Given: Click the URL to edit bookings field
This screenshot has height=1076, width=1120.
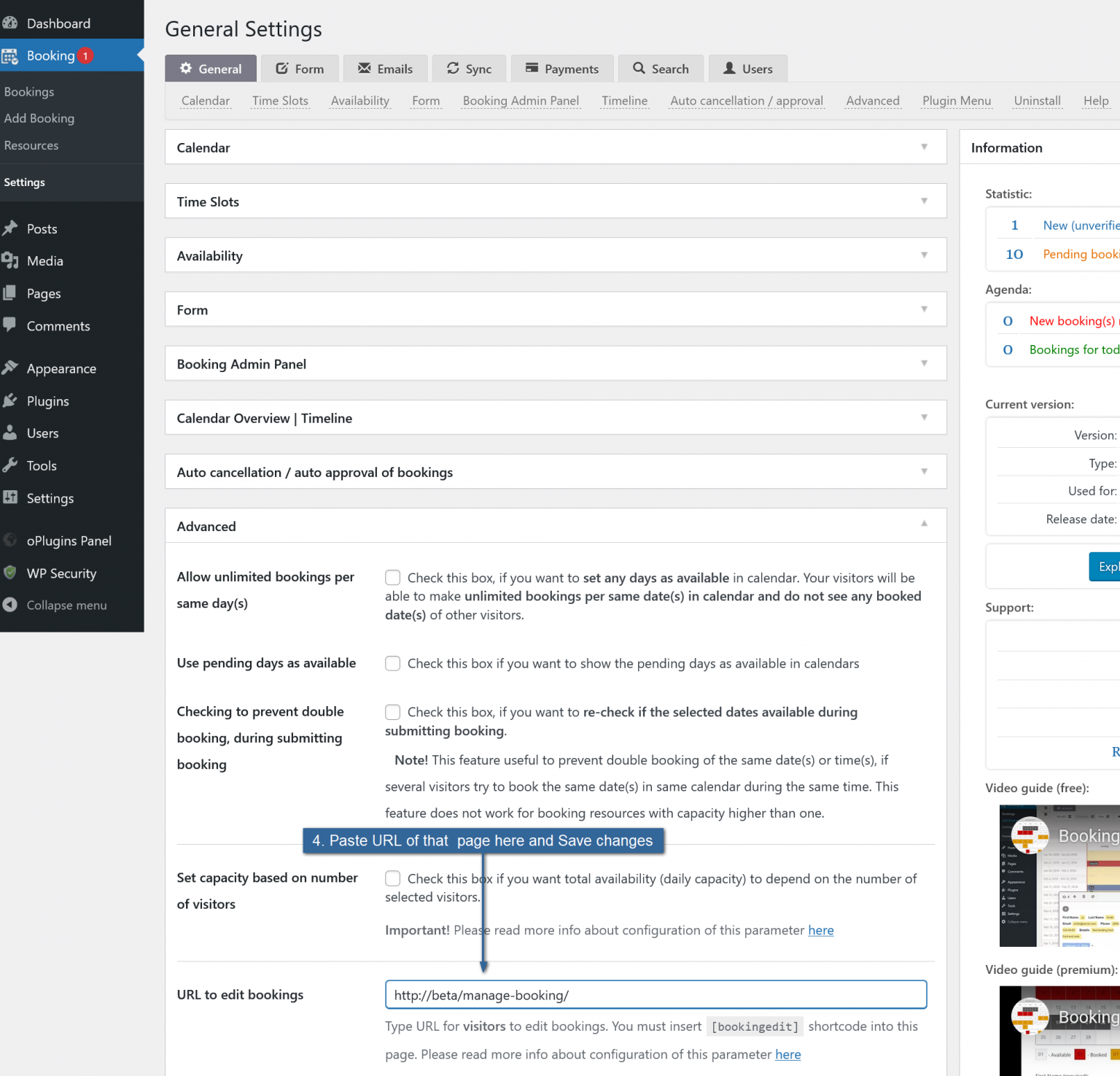Looking at the screenshot, I should click(656, 995).
